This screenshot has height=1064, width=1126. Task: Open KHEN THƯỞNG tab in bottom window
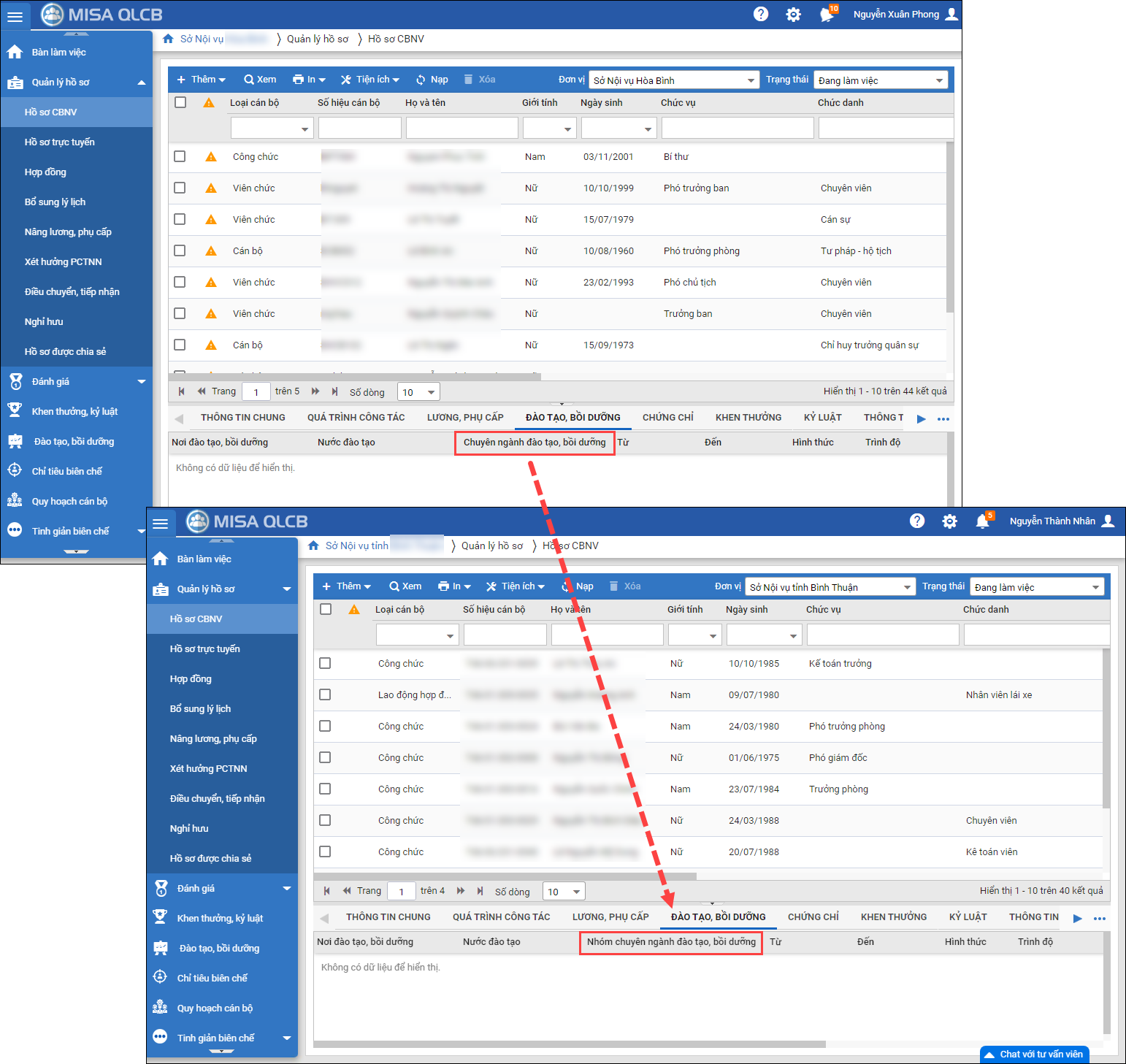pyautogui.click(x=893, y=917)
